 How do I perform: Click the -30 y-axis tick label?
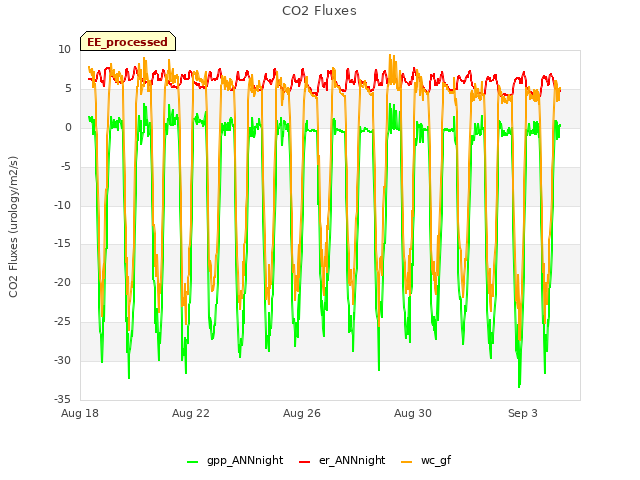coord(62,360)
